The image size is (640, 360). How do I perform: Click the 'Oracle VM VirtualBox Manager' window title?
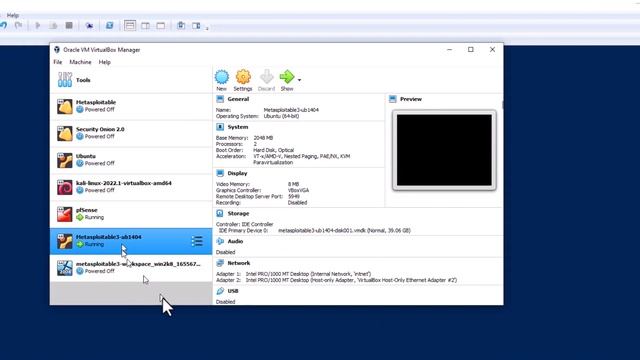(102, 50)
